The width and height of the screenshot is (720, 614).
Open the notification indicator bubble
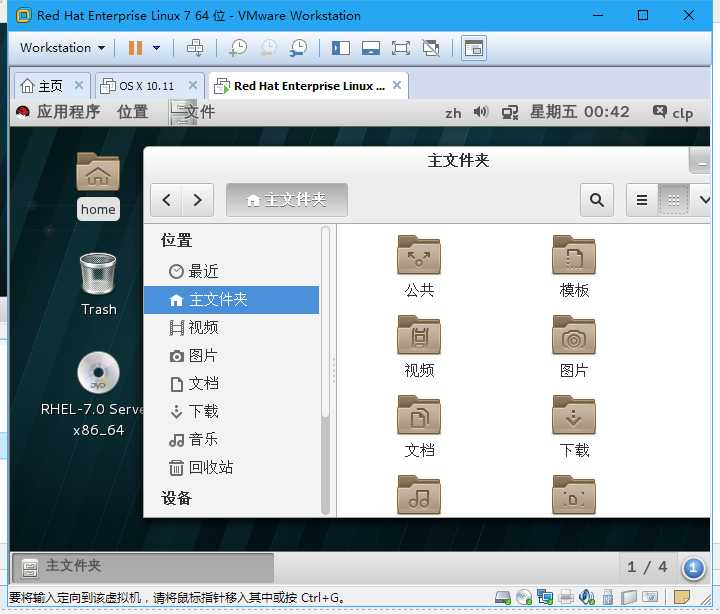[x=693, y=569]
